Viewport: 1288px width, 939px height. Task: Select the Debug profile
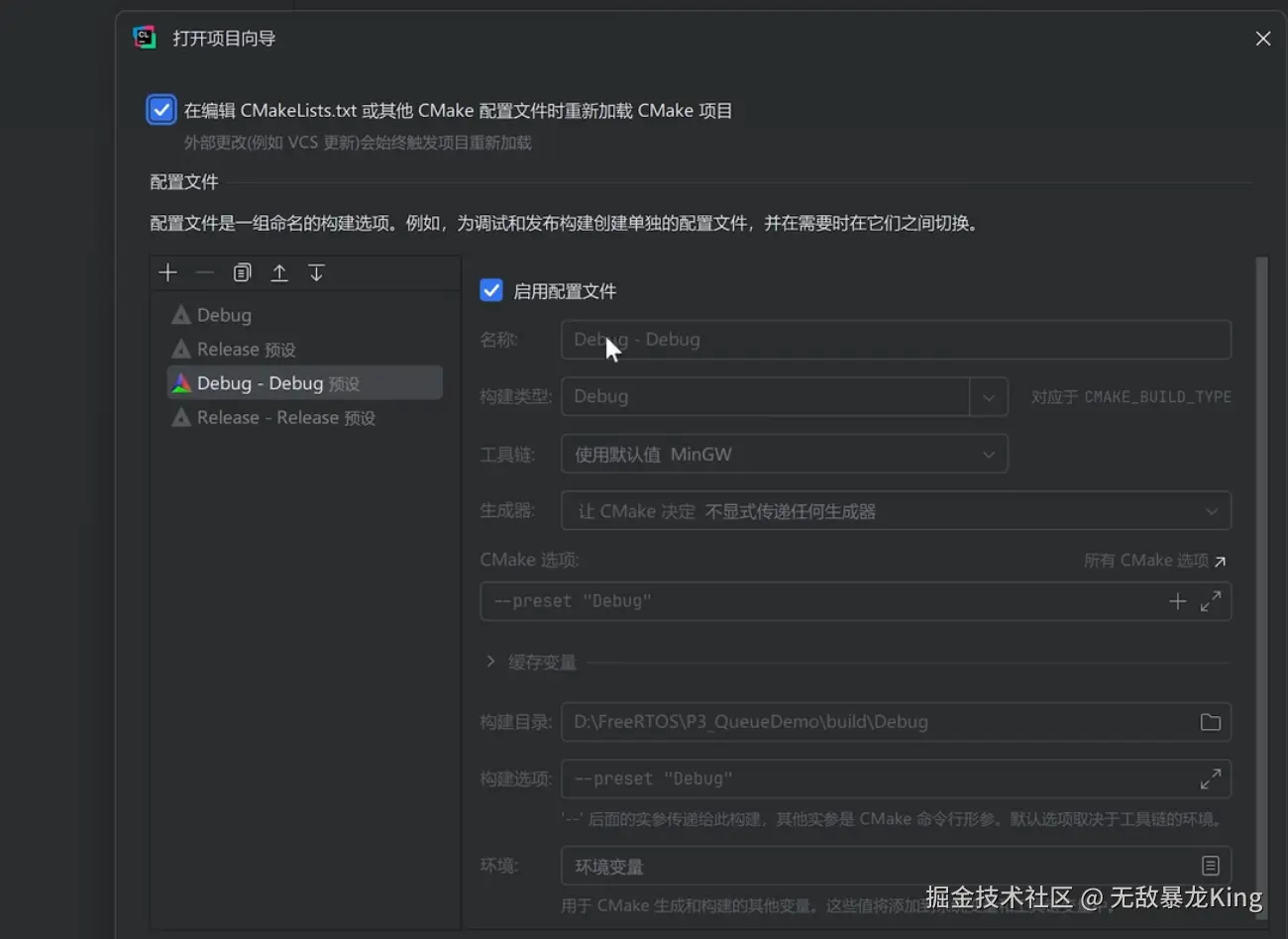305,315
